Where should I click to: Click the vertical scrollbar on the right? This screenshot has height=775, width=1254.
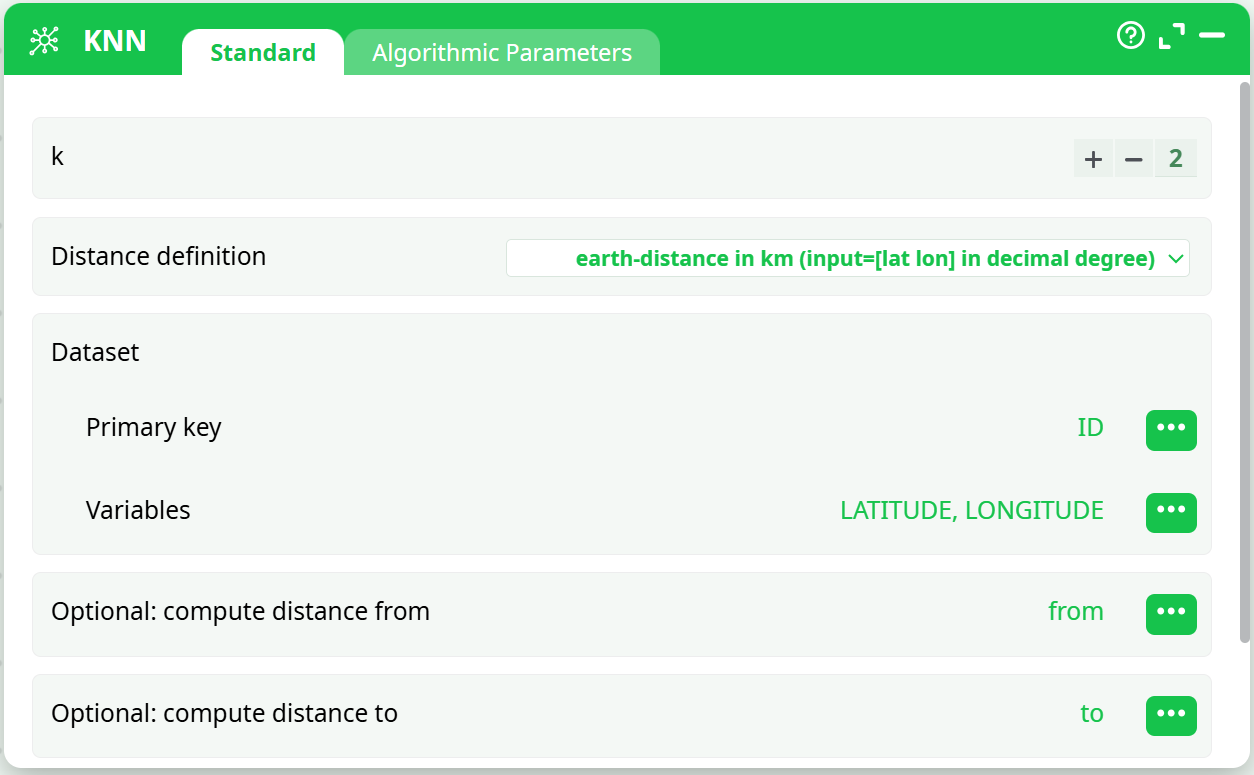click(x=1244, y=360)
